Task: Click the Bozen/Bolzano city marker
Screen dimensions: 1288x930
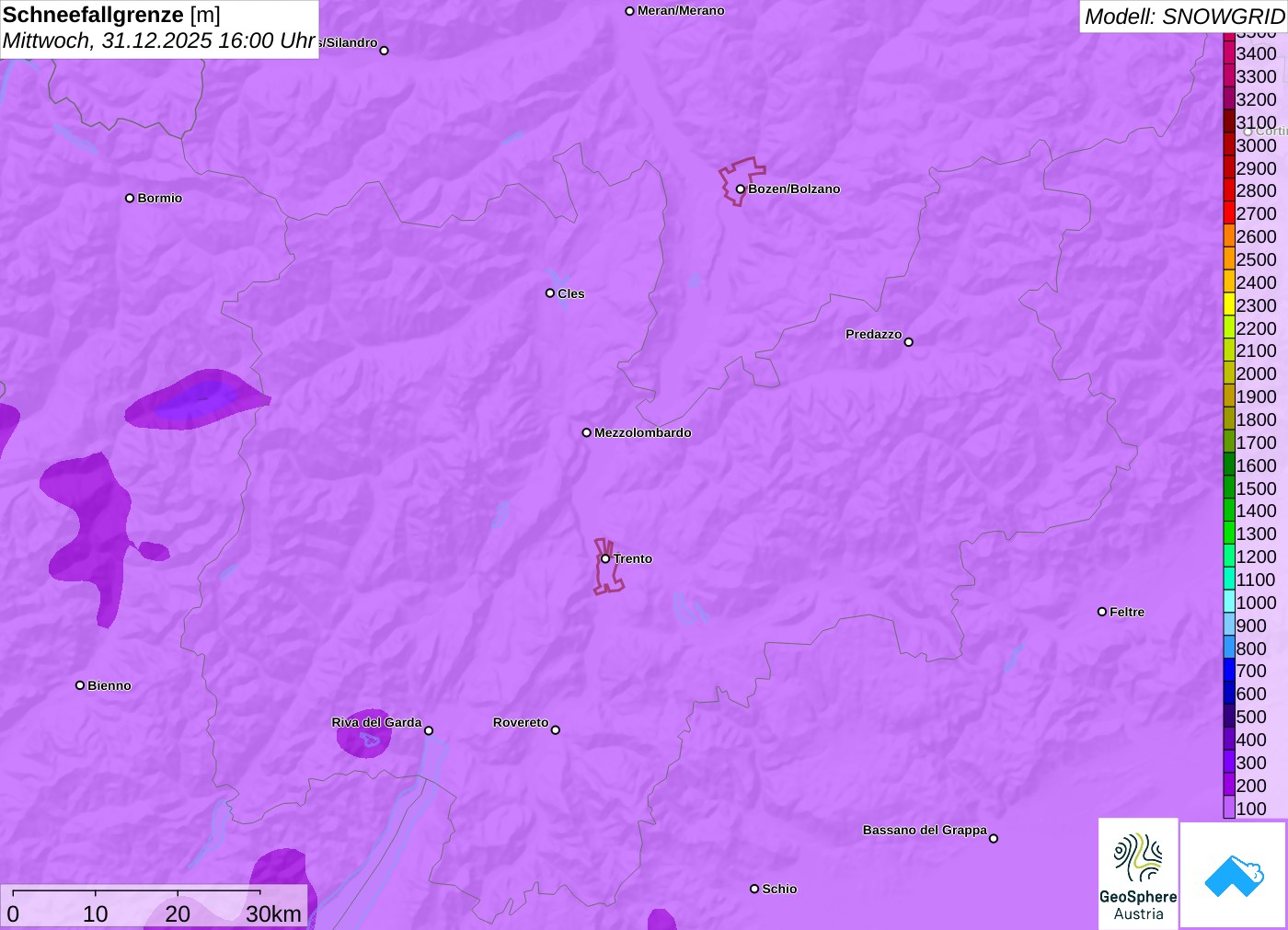Action: point(741,189)
